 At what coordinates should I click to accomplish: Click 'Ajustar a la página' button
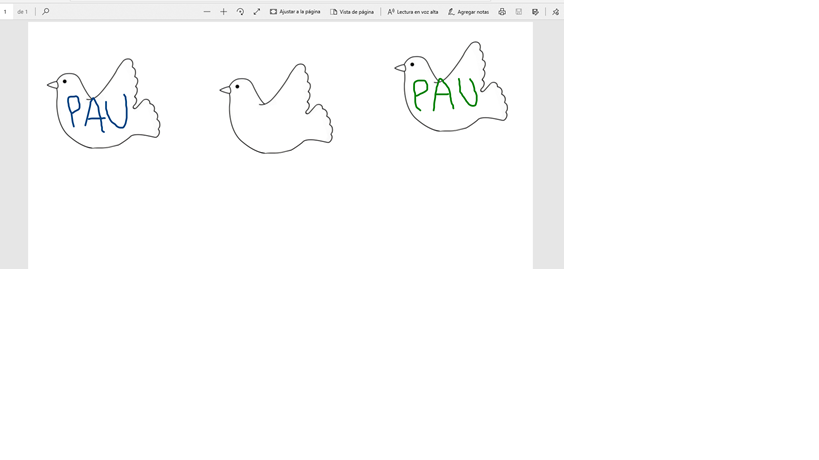click(x=295, y=12)
